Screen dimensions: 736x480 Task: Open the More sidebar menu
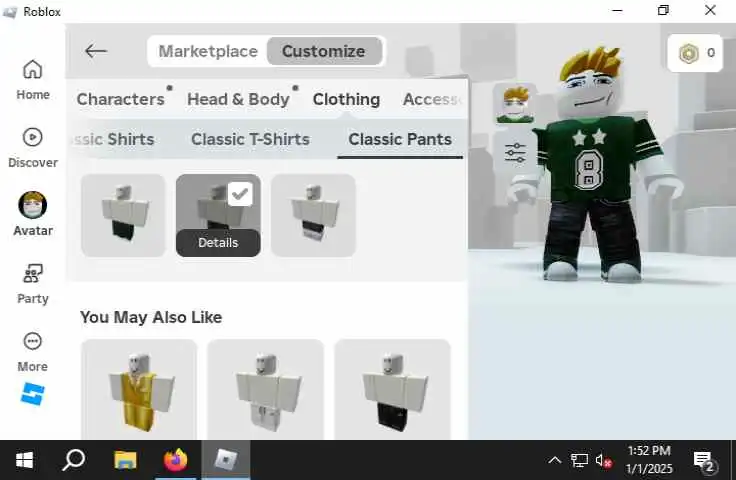coord(32,352)
